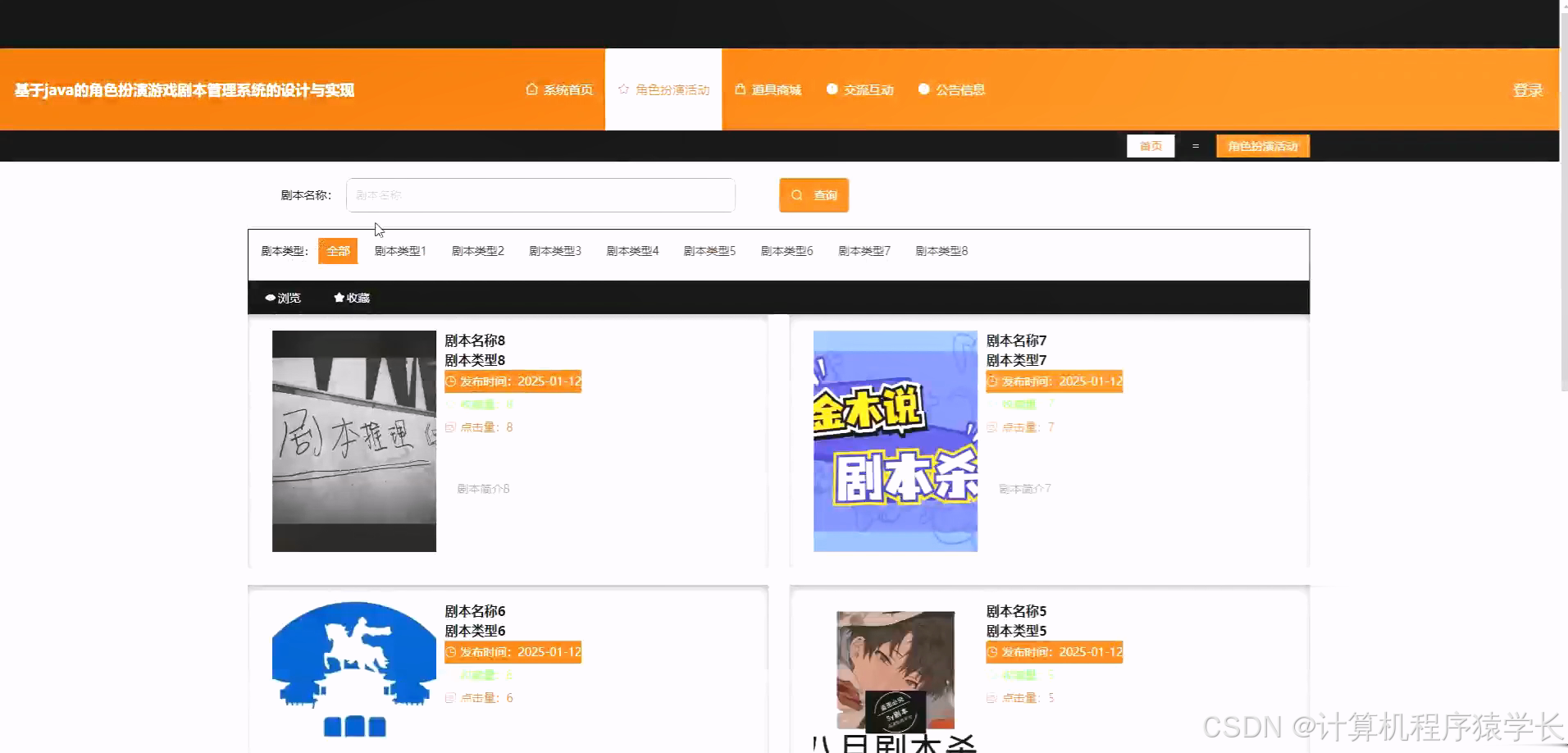The image size is (1568, 753).
Task: Click the clock icon on 剧本名称8's 发布时间 badge
Action: coord(450,381)
